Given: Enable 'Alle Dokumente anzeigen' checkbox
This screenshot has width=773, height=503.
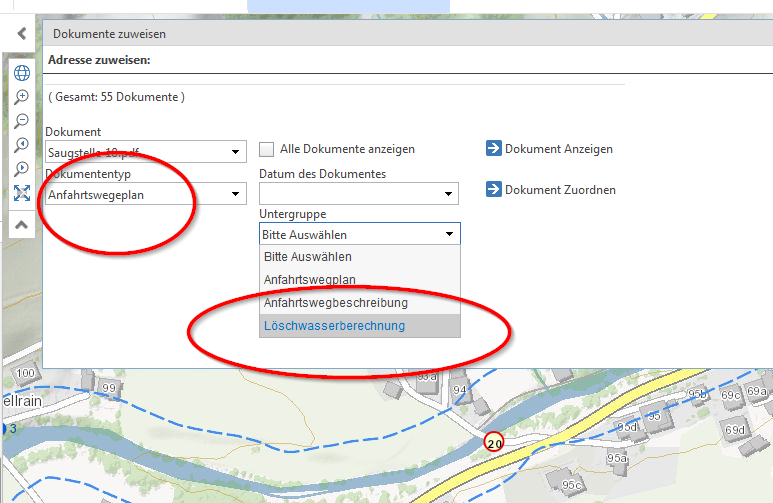Looking at the screenshot, I should pos(267,150).
